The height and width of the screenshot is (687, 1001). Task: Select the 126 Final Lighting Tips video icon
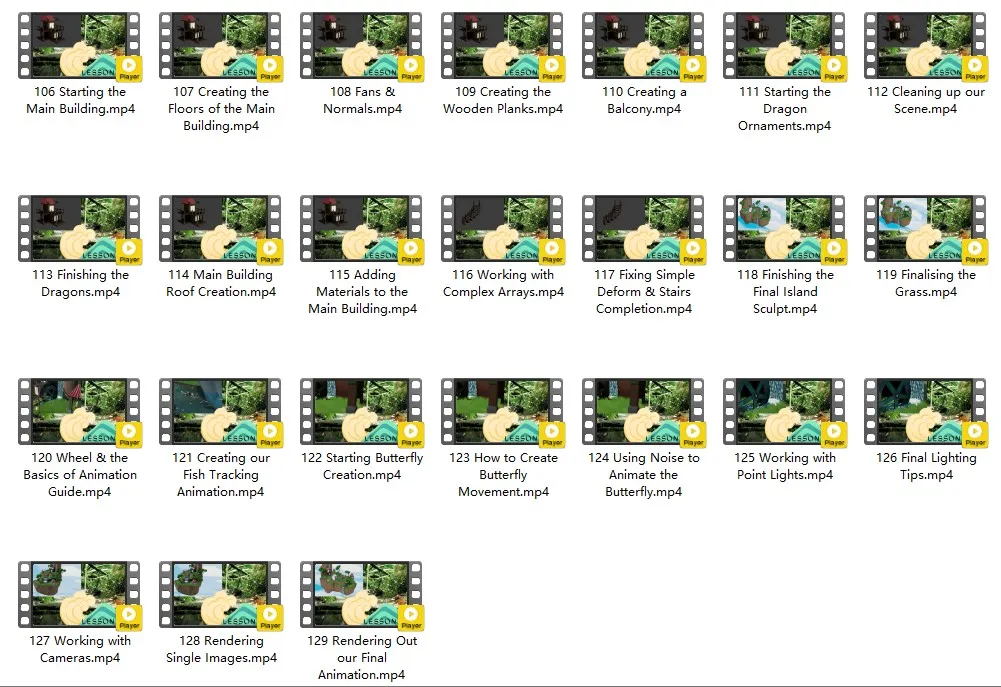tap(926, 412)
